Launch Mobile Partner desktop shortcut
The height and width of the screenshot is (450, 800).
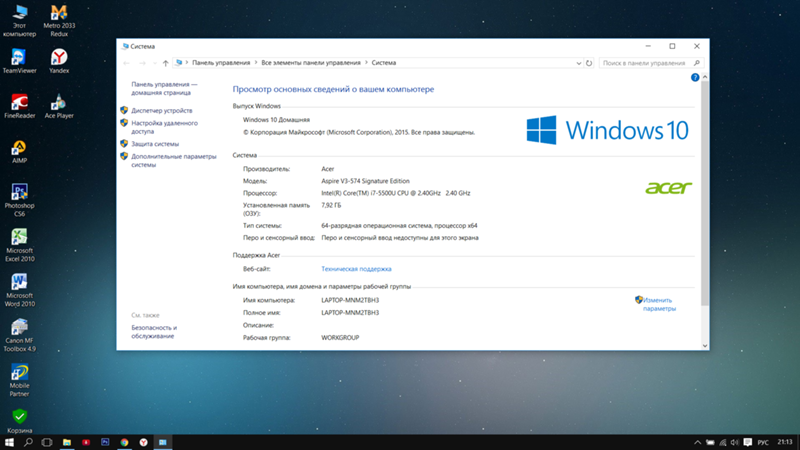tap(19, 380)
